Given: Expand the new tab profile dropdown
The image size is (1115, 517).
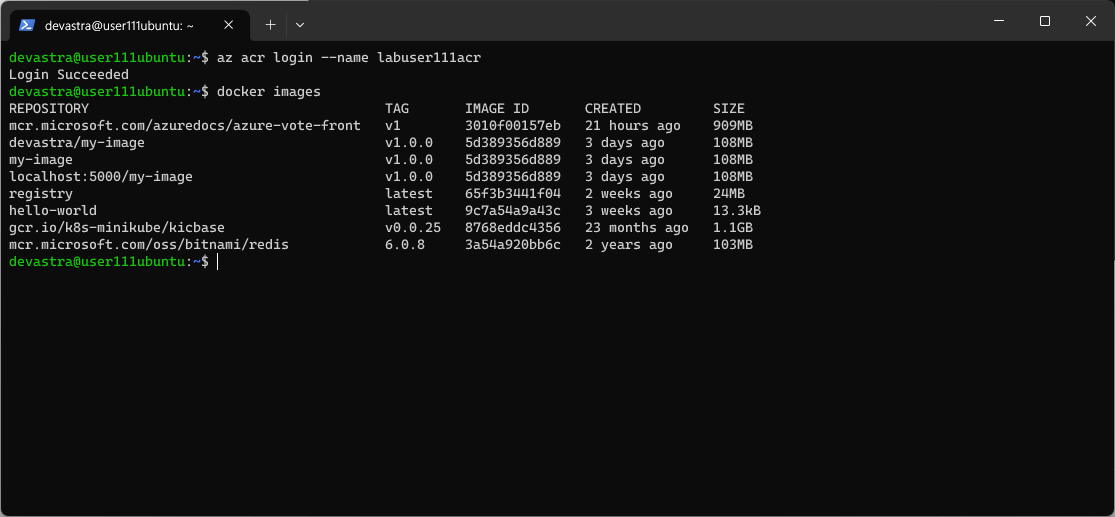Looking at the screenshot, I should tap(300, 25).
